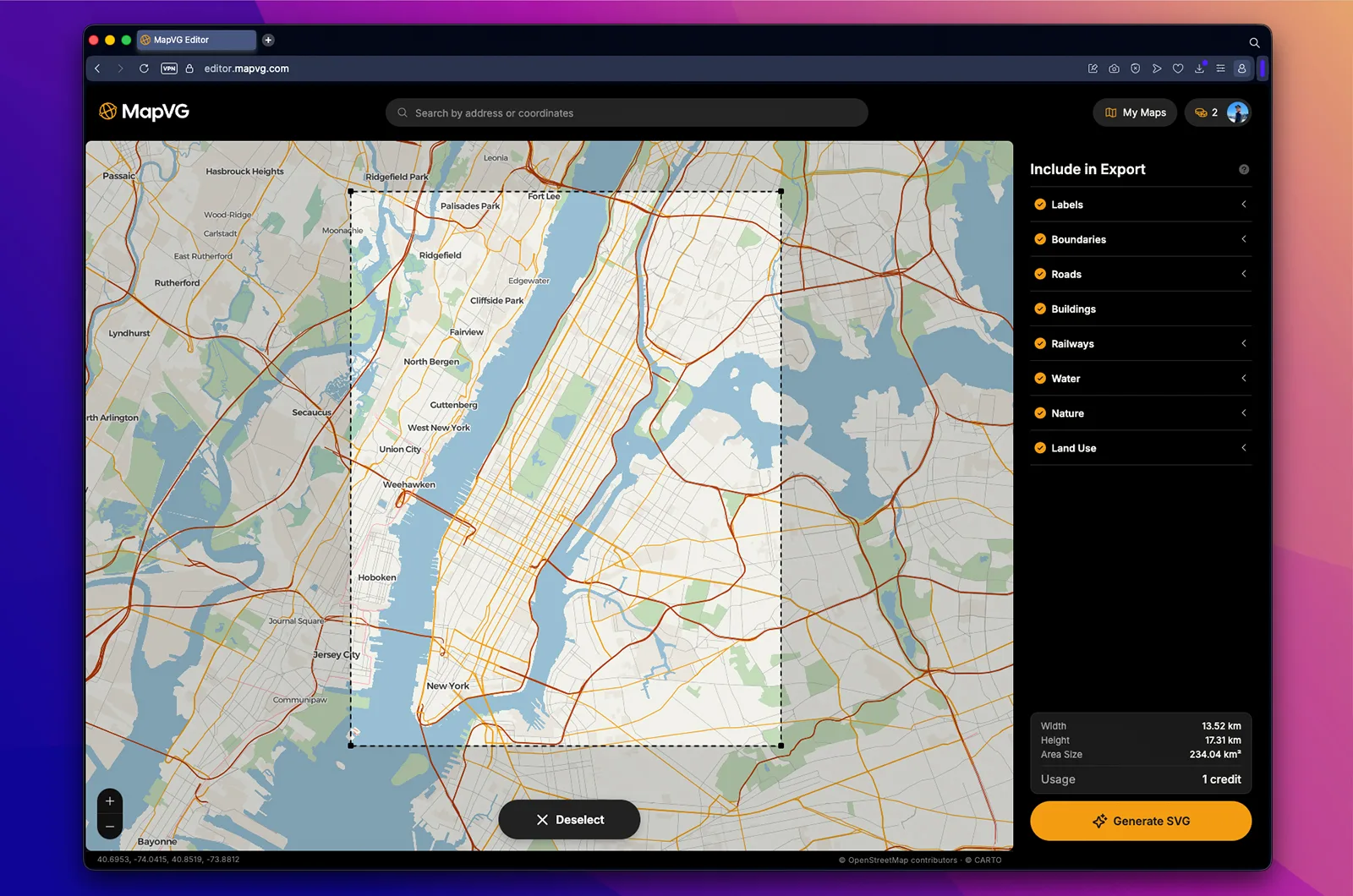
Task: Uncheck the Roads layer
Action: (x=1040, y=274)
